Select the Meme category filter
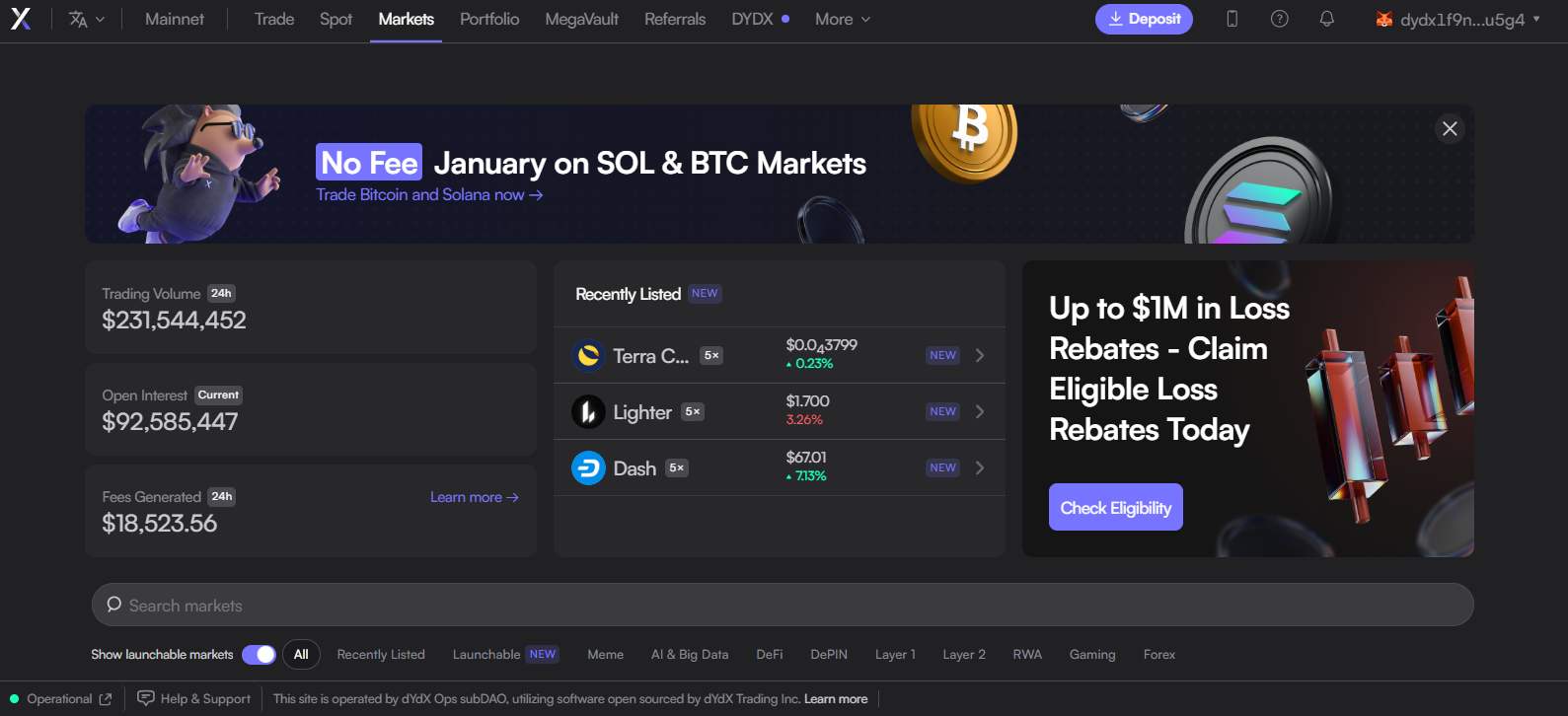This screenshot has height=716, width=1568. click(x=605, y=654)
